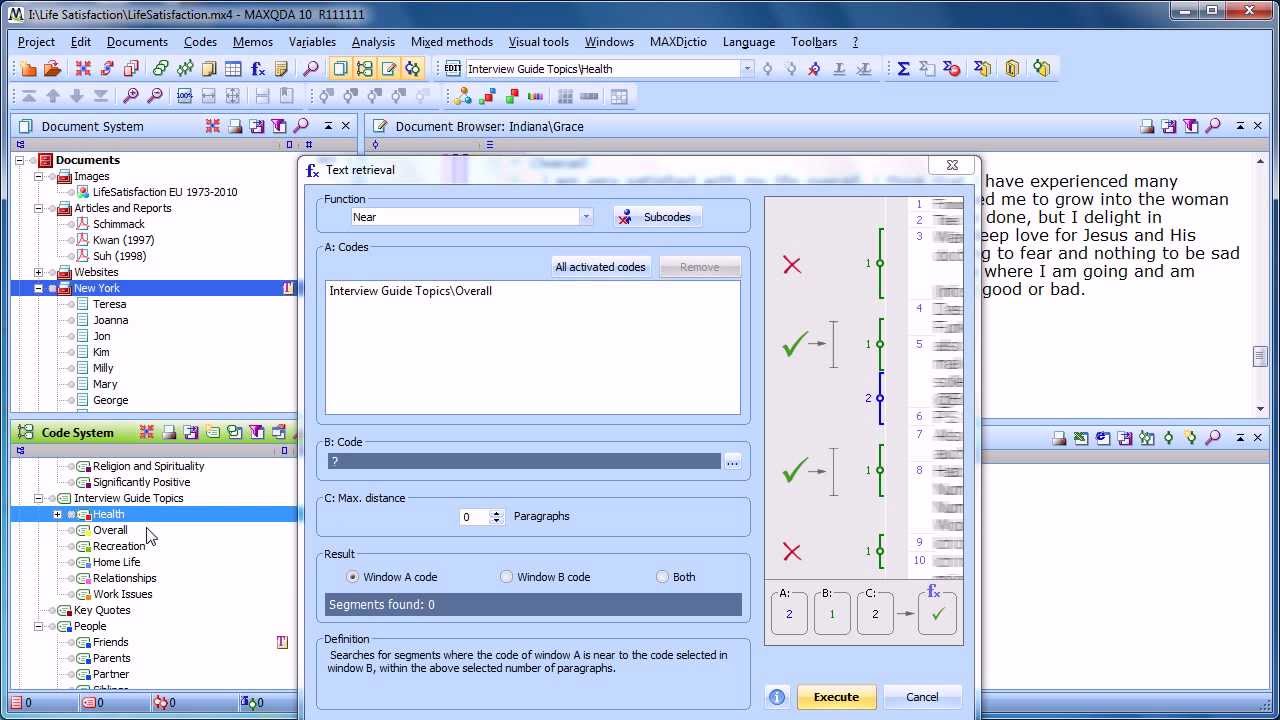Click the B: Code input field
Screen dimensions: 1280x720
524,461
